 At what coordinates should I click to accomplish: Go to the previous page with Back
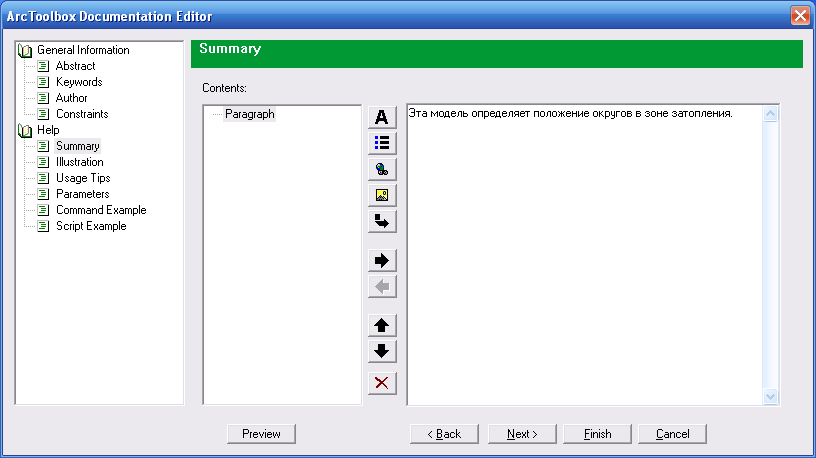[x=444, y=434]
